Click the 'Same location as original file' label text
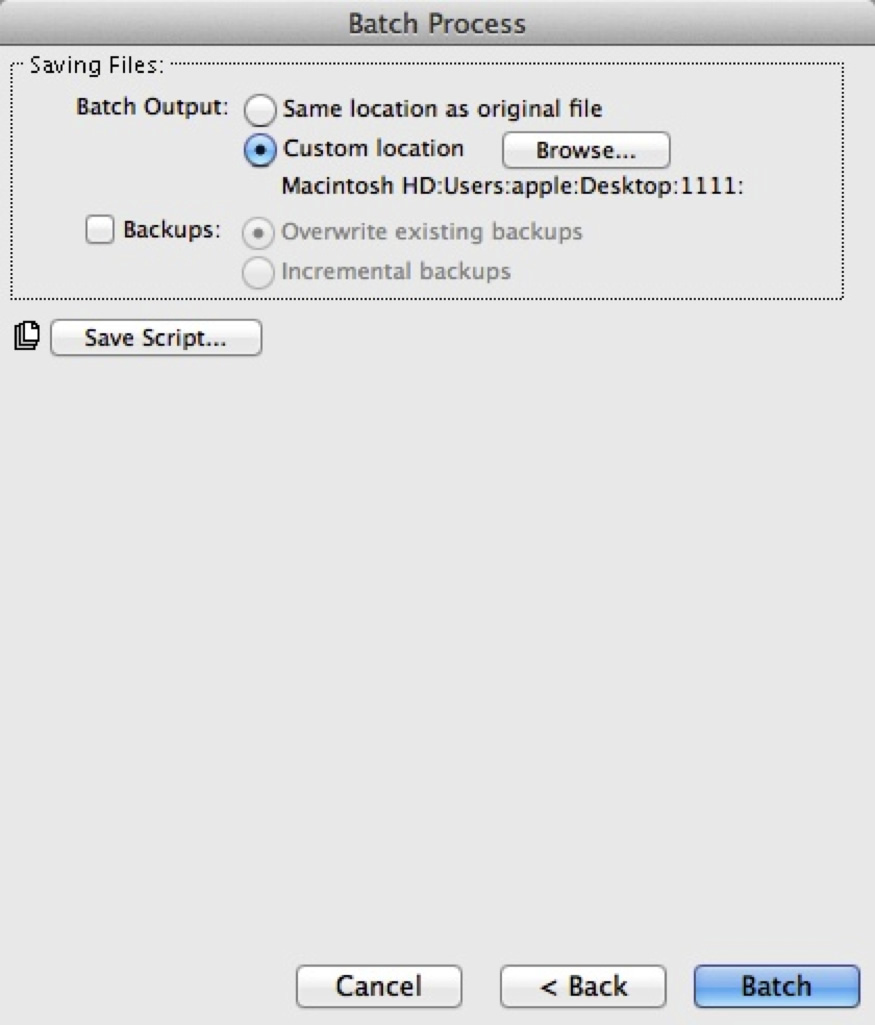This screenshot has height=1025, width=875. [x=442, y=109]
